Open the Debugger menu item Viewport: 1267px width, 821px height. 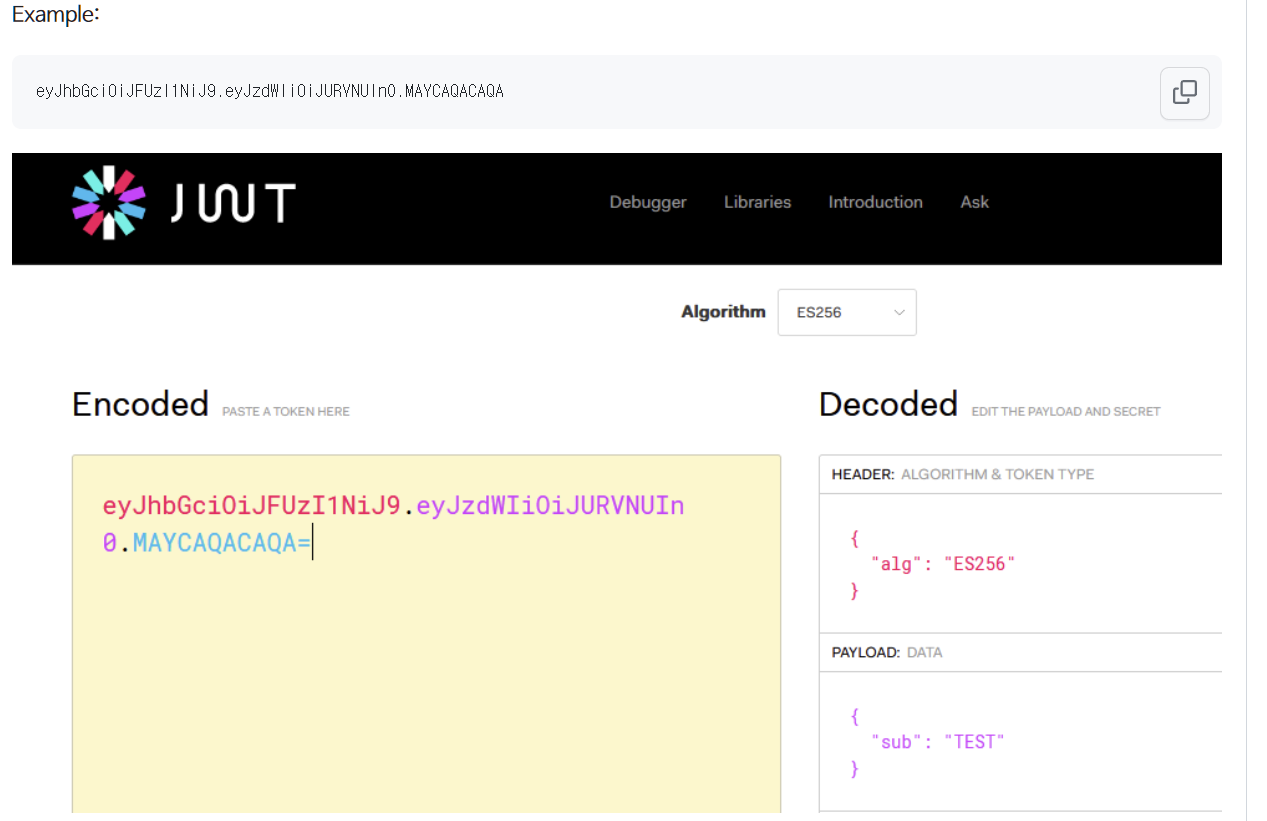click(648, 202)
